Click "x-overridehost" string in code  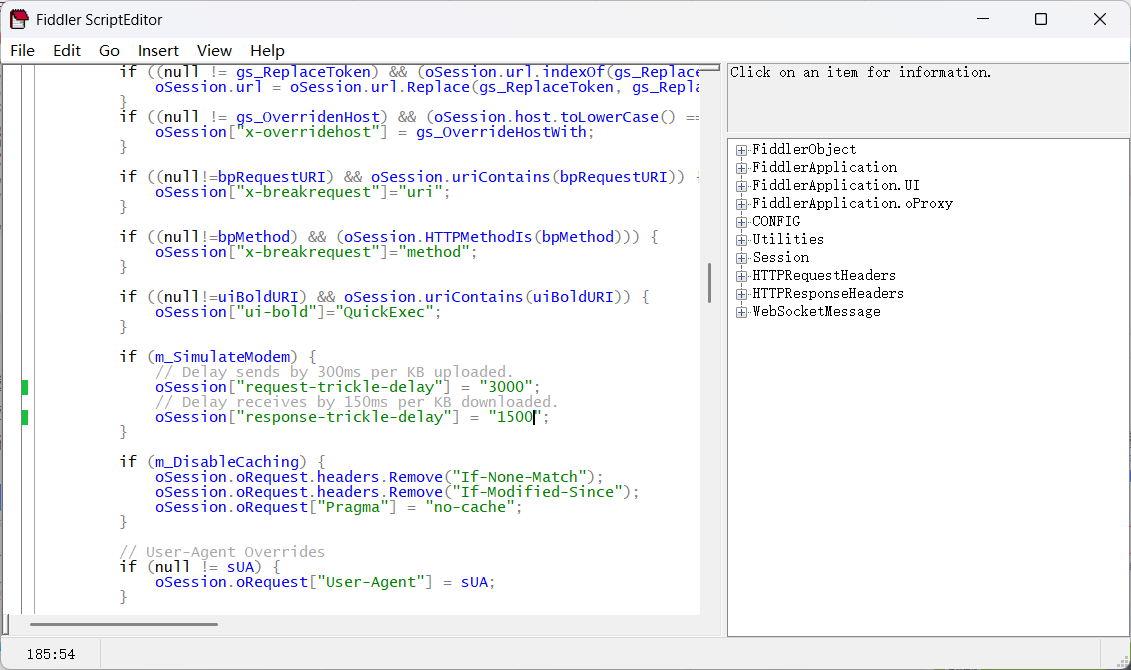(x=307, y=132)
